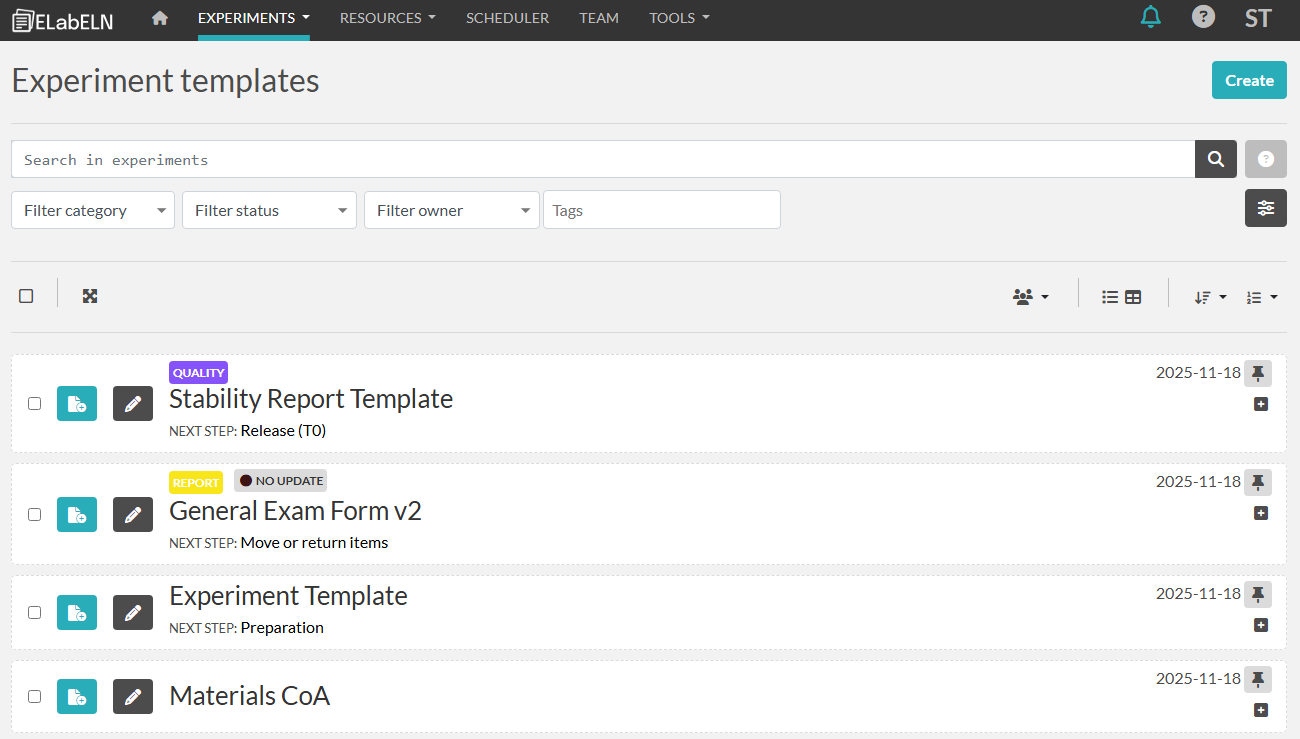The width and height of the screenshot is (1300, 739).
Task: Open the Filter owner dropdown
Action: [x=451, y=210]
